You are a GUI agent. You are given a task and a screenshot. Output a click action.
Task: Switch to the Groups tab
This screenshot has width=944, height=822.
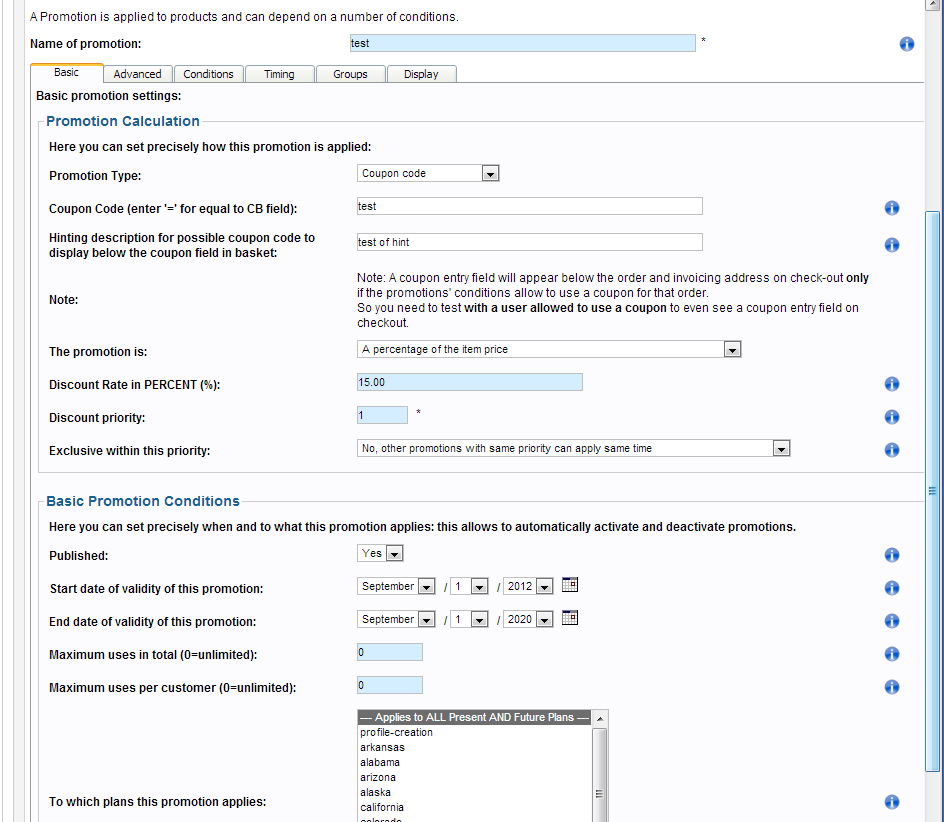[350, 74]
